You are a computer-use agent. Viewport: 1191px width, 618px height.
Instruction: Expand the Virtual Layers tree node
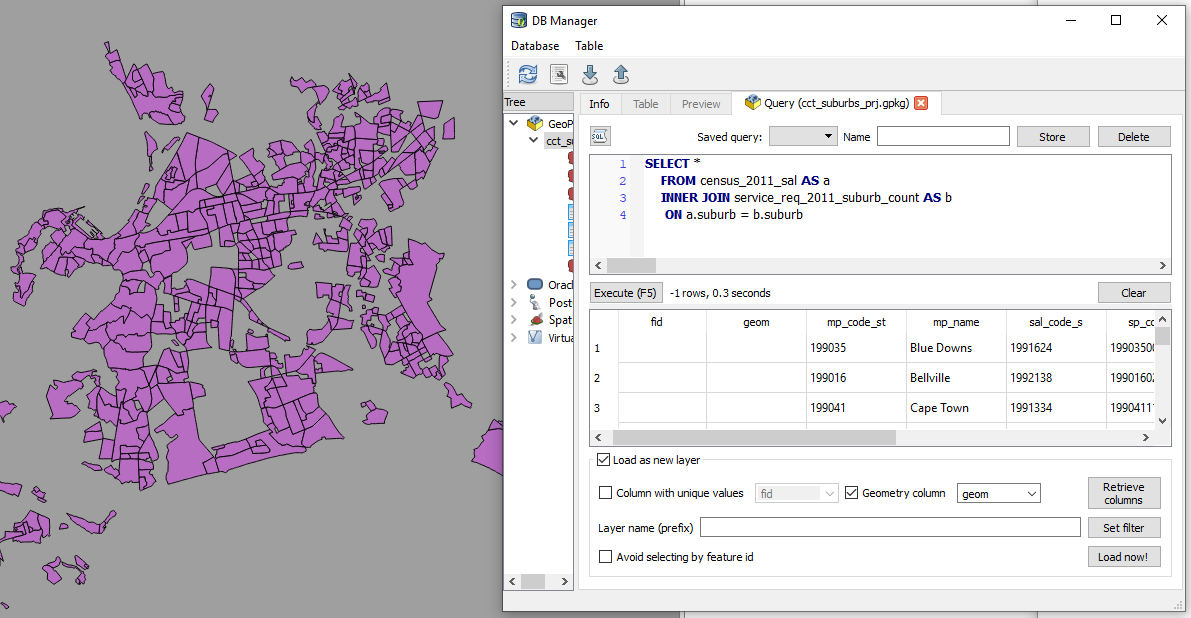514,337
